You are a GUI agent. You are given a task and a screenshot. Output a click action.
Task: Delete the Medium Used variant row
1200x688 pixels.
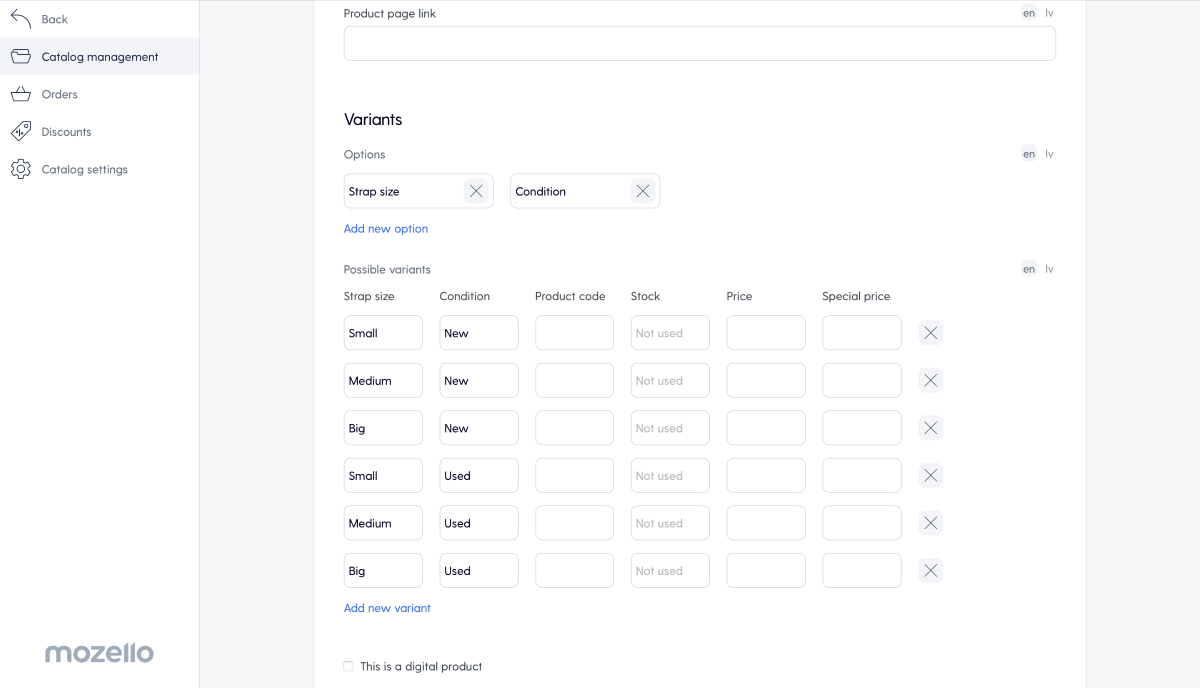point(931,523)
